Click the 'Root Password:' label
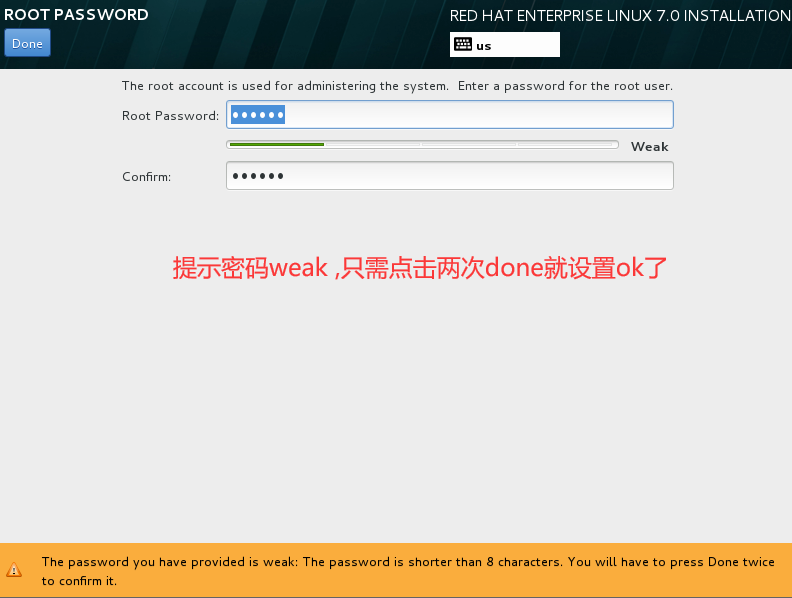This screenshot has width=792, height=598. pyautogui.click(x=170, y=116)
